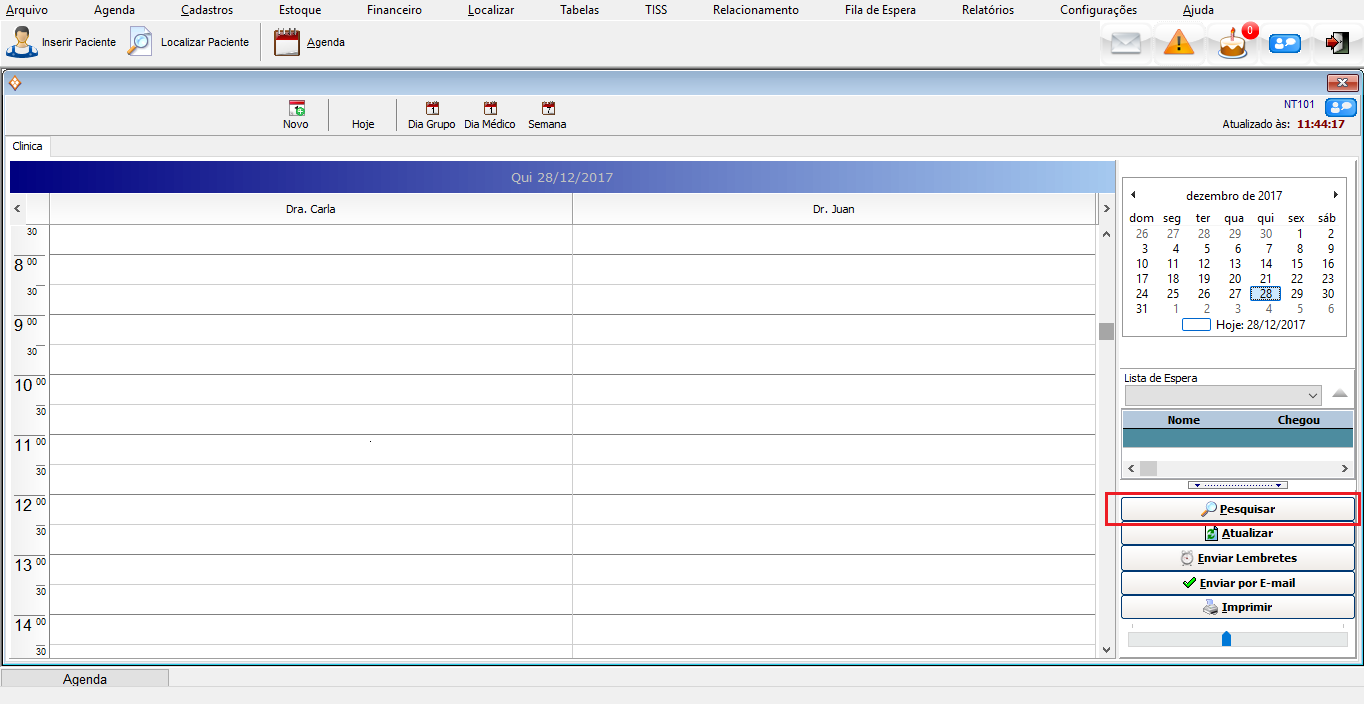Click the Novo appointment icon

coord(296,109)
